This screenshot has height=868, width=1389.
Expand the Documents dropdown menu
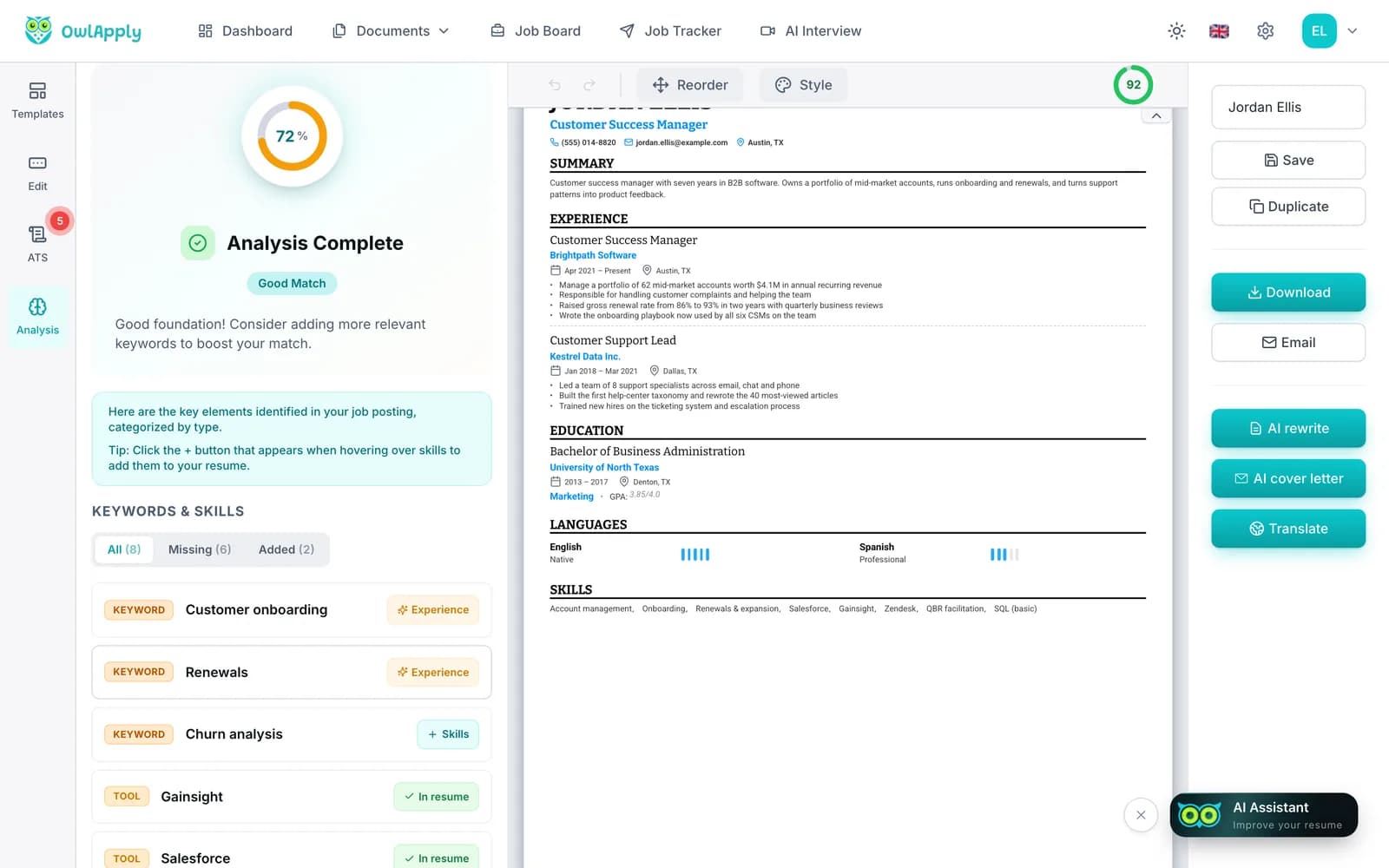coord(391,31)
